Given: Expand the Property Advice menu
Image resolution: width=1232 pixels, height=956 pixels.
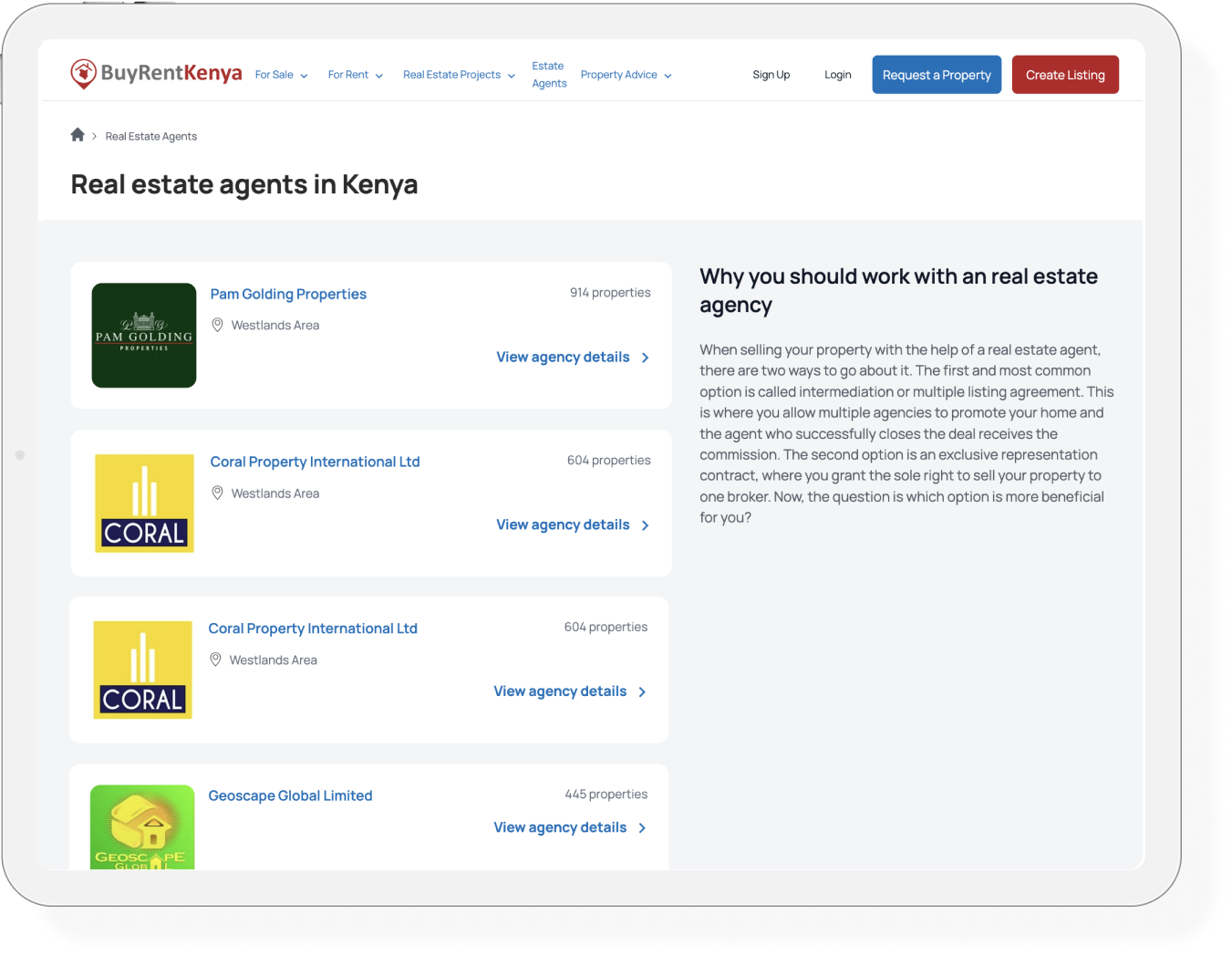Looking at the screenshot, I should click(x=626, y=75).
